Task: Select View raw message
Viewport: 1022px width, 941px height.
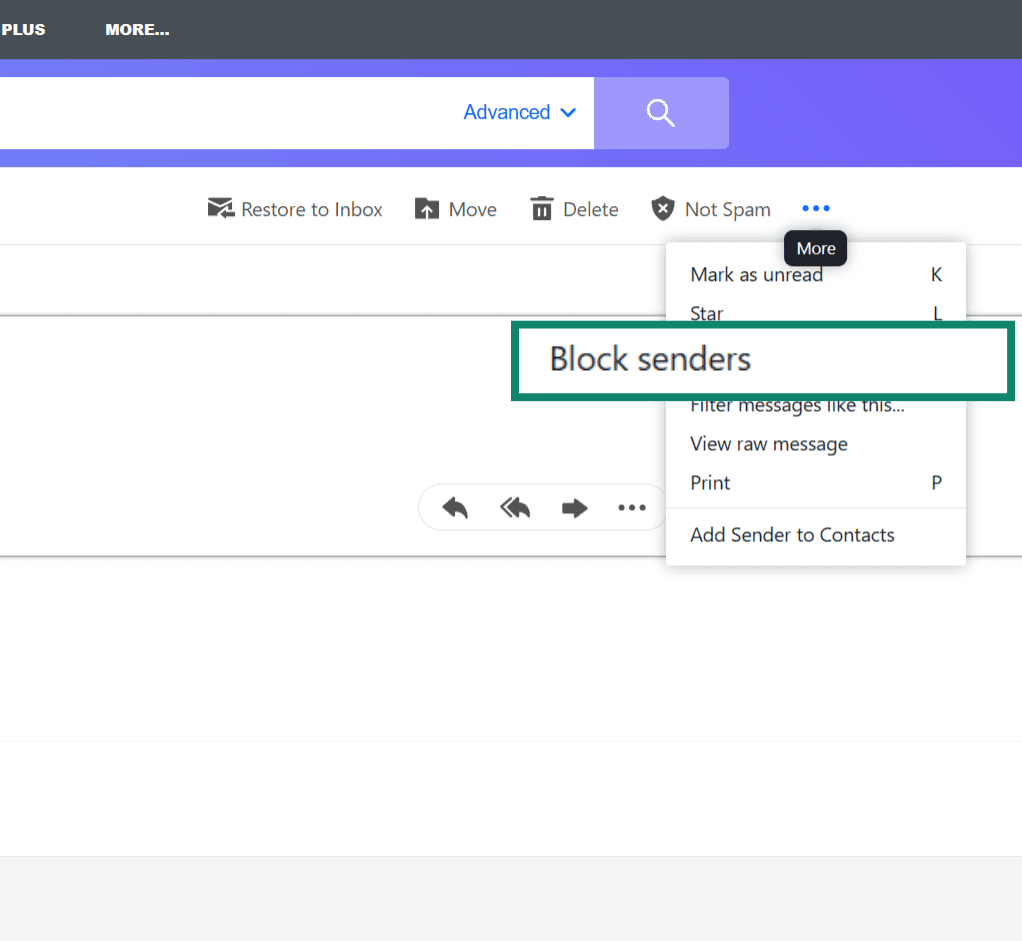Action: pos(768,444)
